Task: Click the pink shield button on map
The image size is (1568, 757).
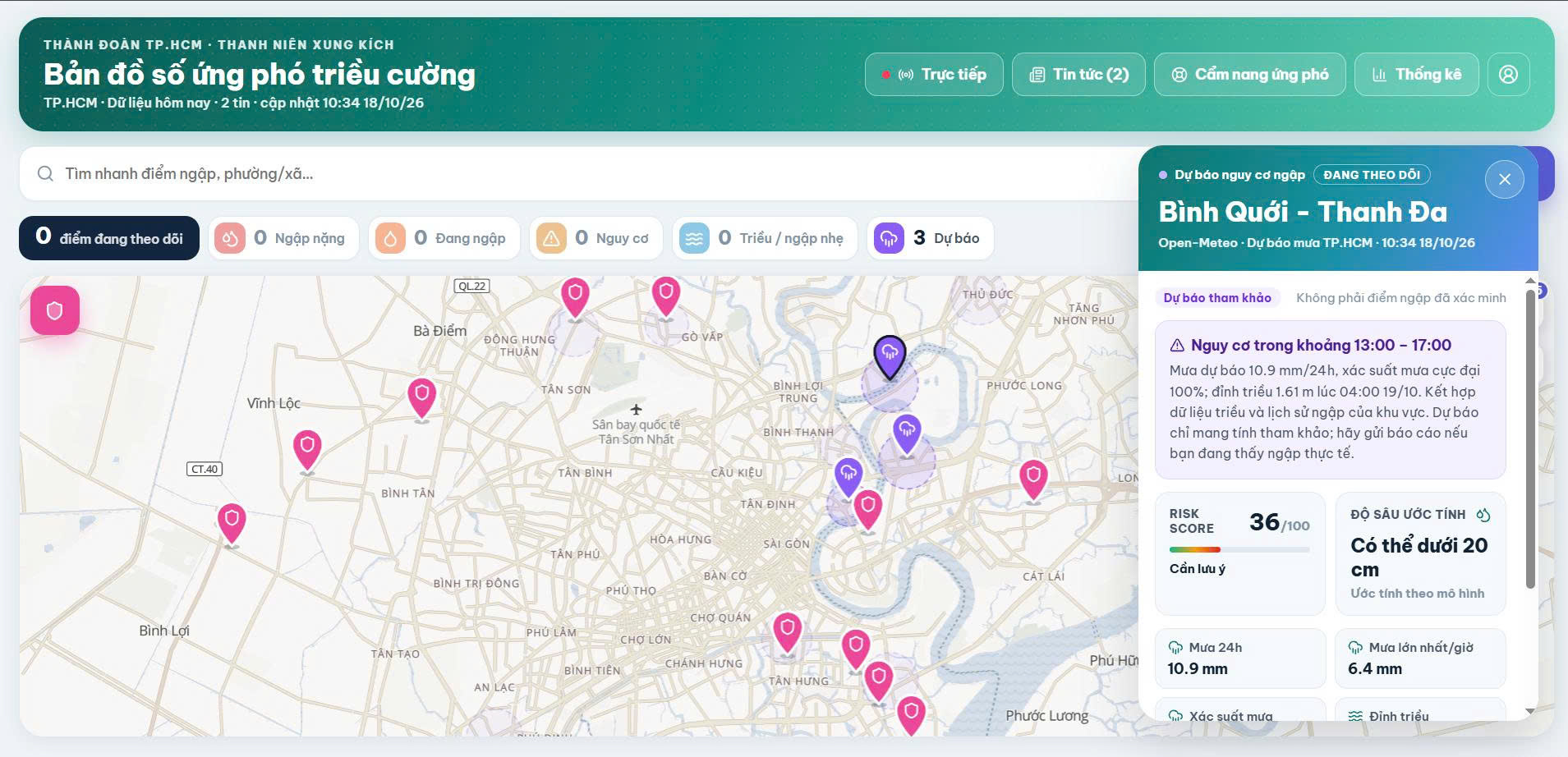Action: (x=55, y=310)
